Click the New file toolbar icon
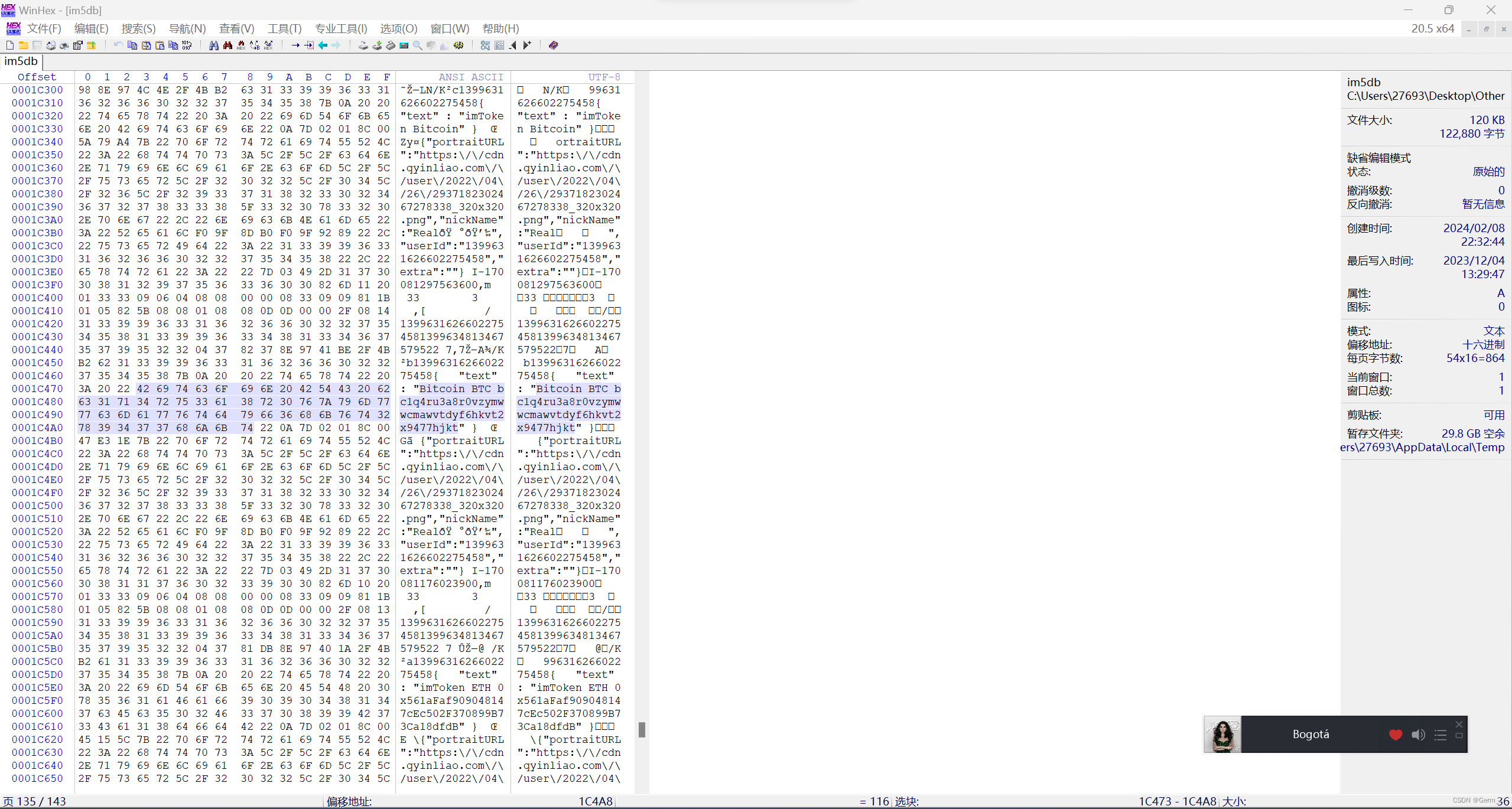1512x809 pixels. (x=10, y=45)
